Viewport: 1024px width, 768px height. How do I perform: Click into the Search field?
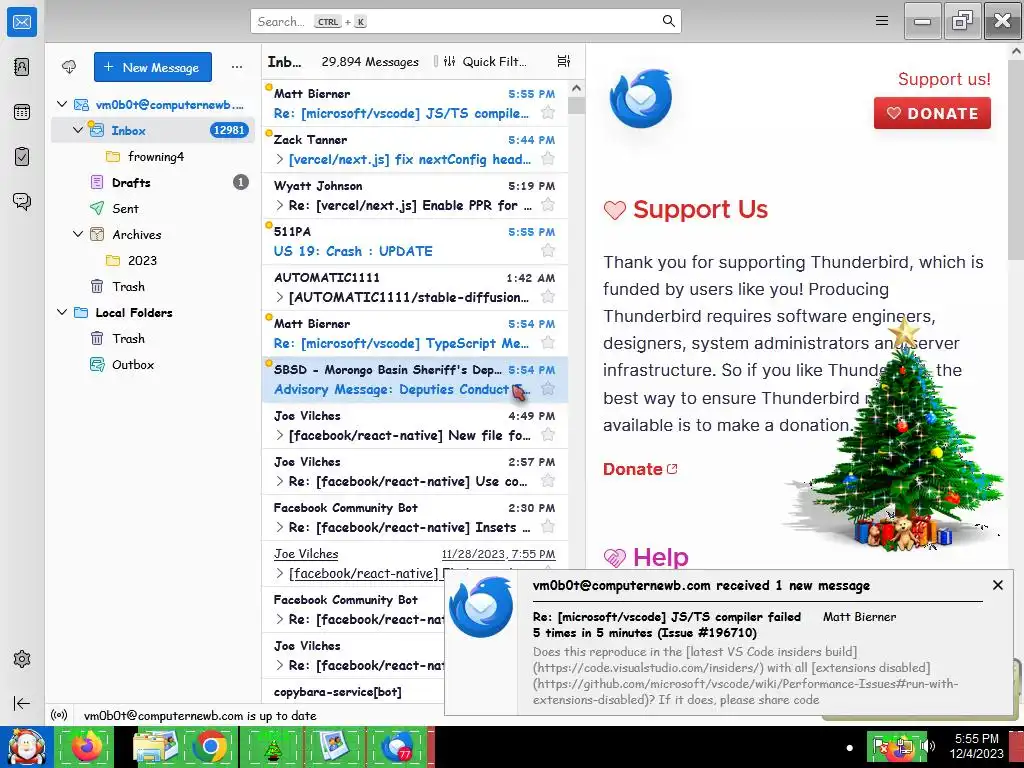tap(466, 21)
